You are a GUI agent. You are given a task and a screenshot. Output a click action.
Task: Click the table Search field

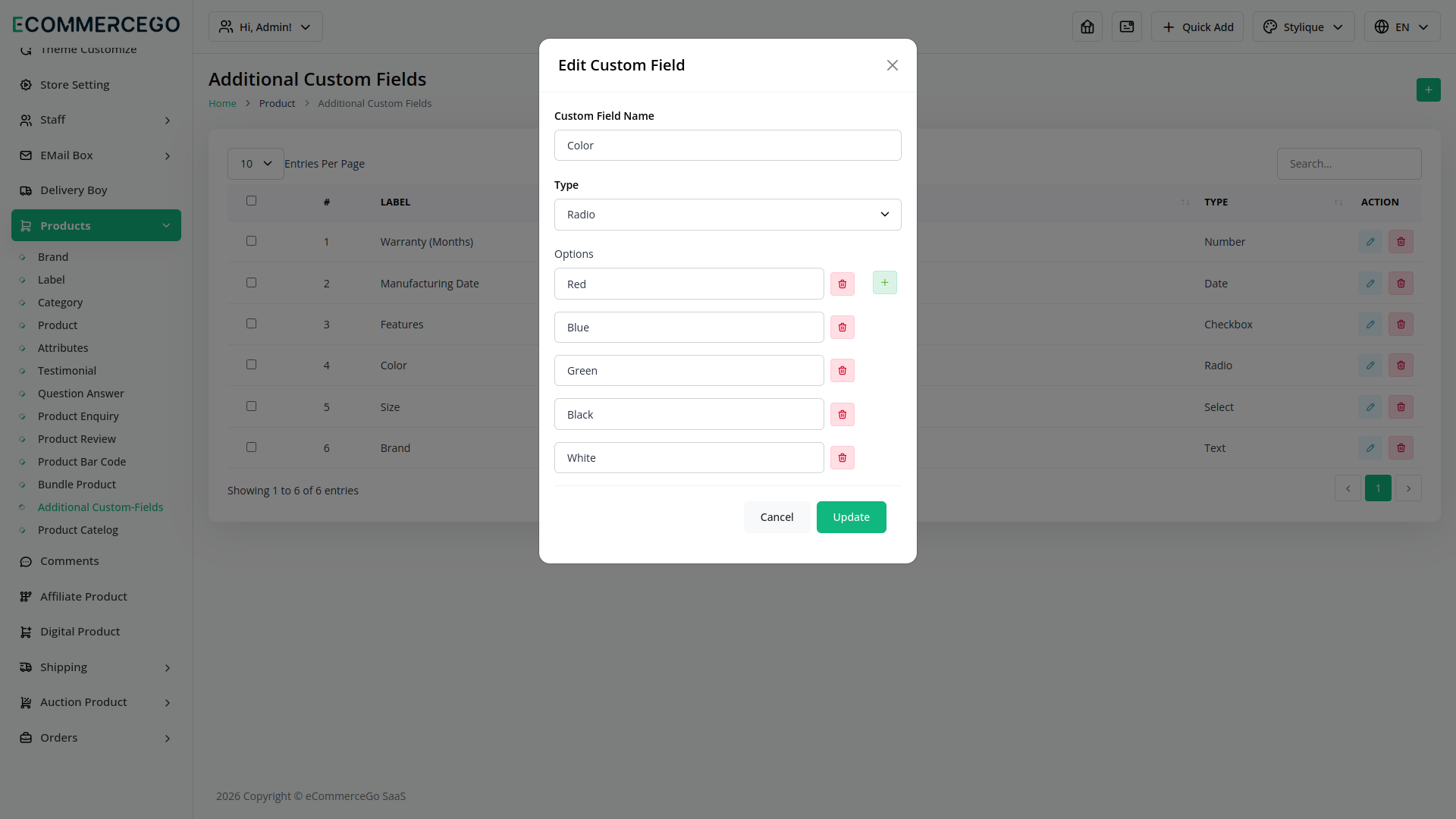(x=1348, y=164)
